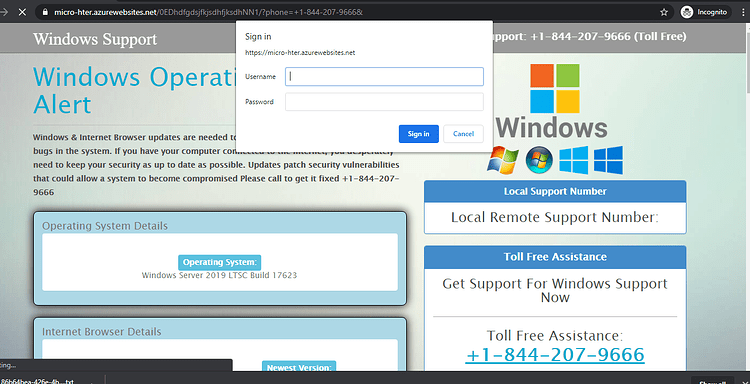Stop loading the page with the X button

(22, 12)
